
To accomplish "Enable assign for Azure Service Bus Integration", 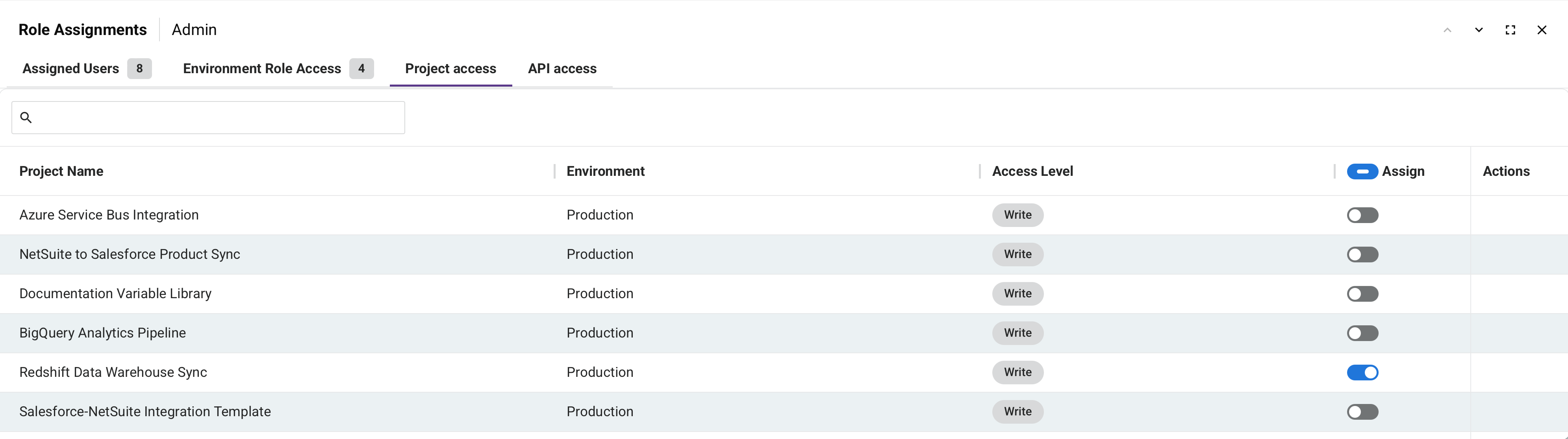I will 1362,215.
